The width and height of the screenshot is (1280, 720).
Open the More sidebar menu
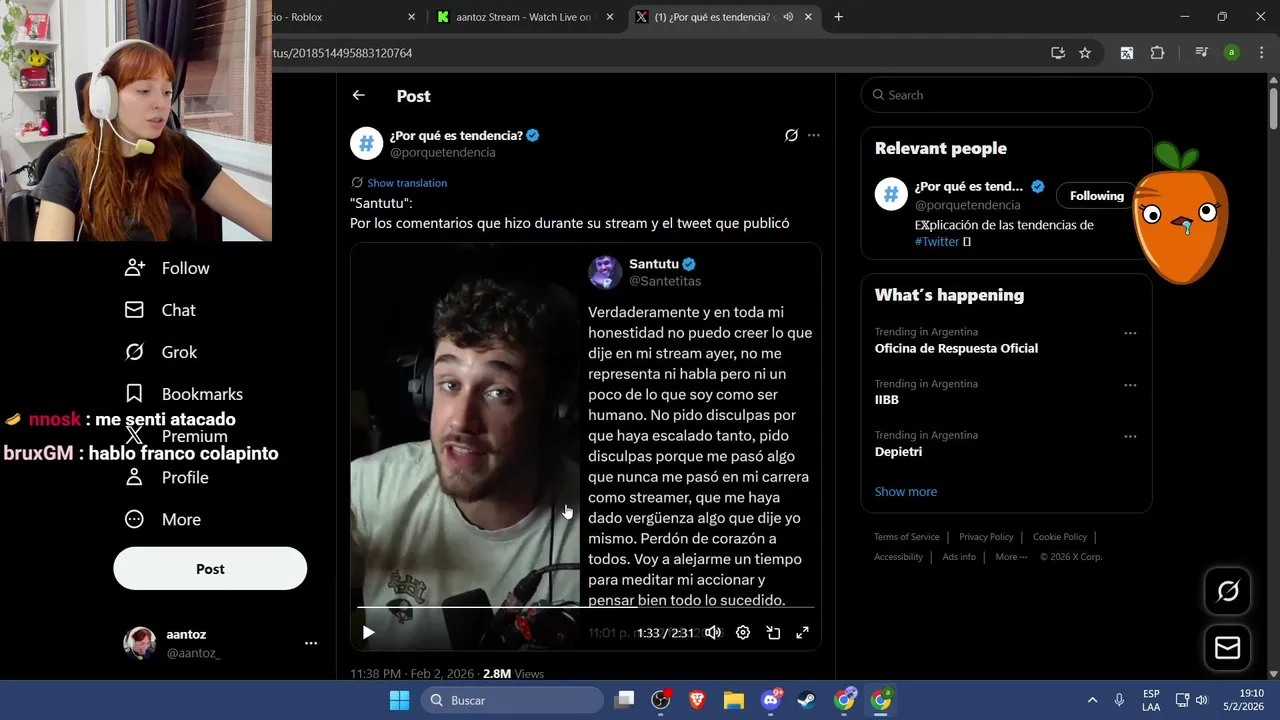[162, 520]
